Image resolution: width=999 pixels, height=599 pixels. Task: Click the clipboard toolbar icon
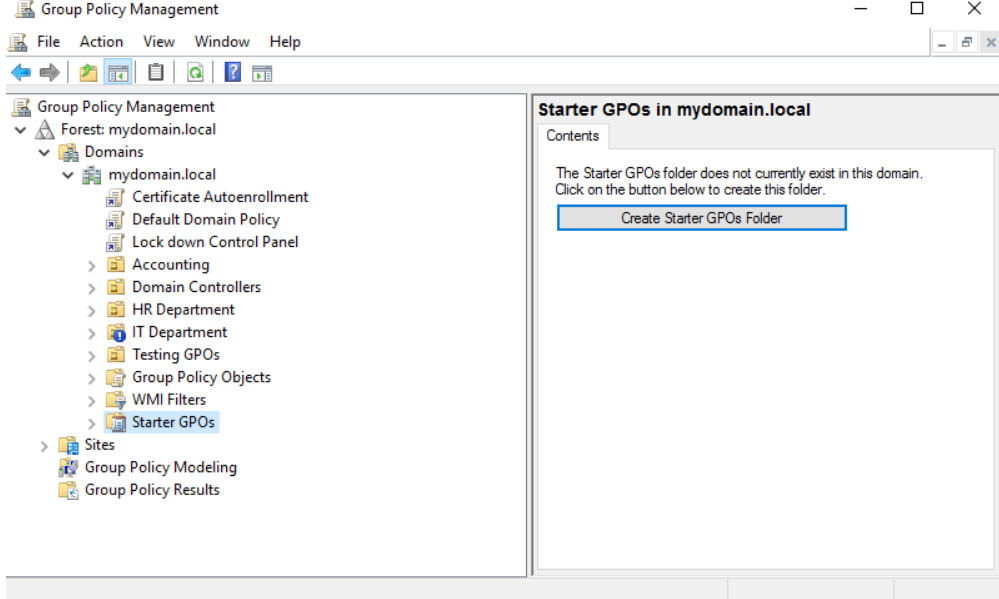155,72
